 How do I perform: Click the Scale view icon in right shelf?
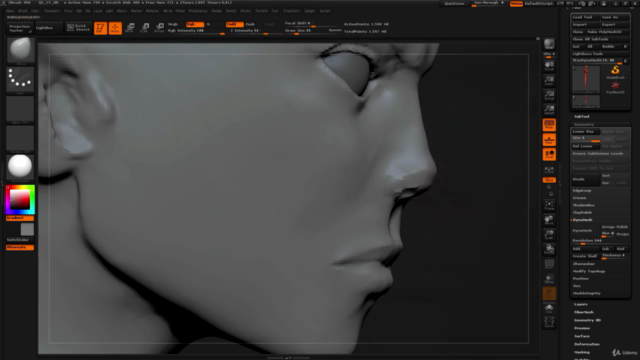549,235
